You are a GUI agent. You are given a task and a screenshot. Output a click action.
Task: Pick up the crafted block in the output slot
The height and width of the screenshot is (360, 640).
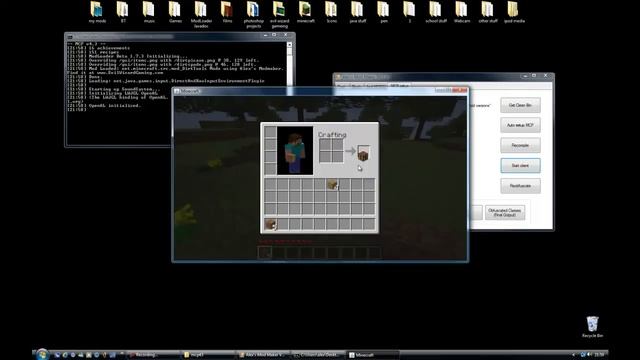(363, 153)
